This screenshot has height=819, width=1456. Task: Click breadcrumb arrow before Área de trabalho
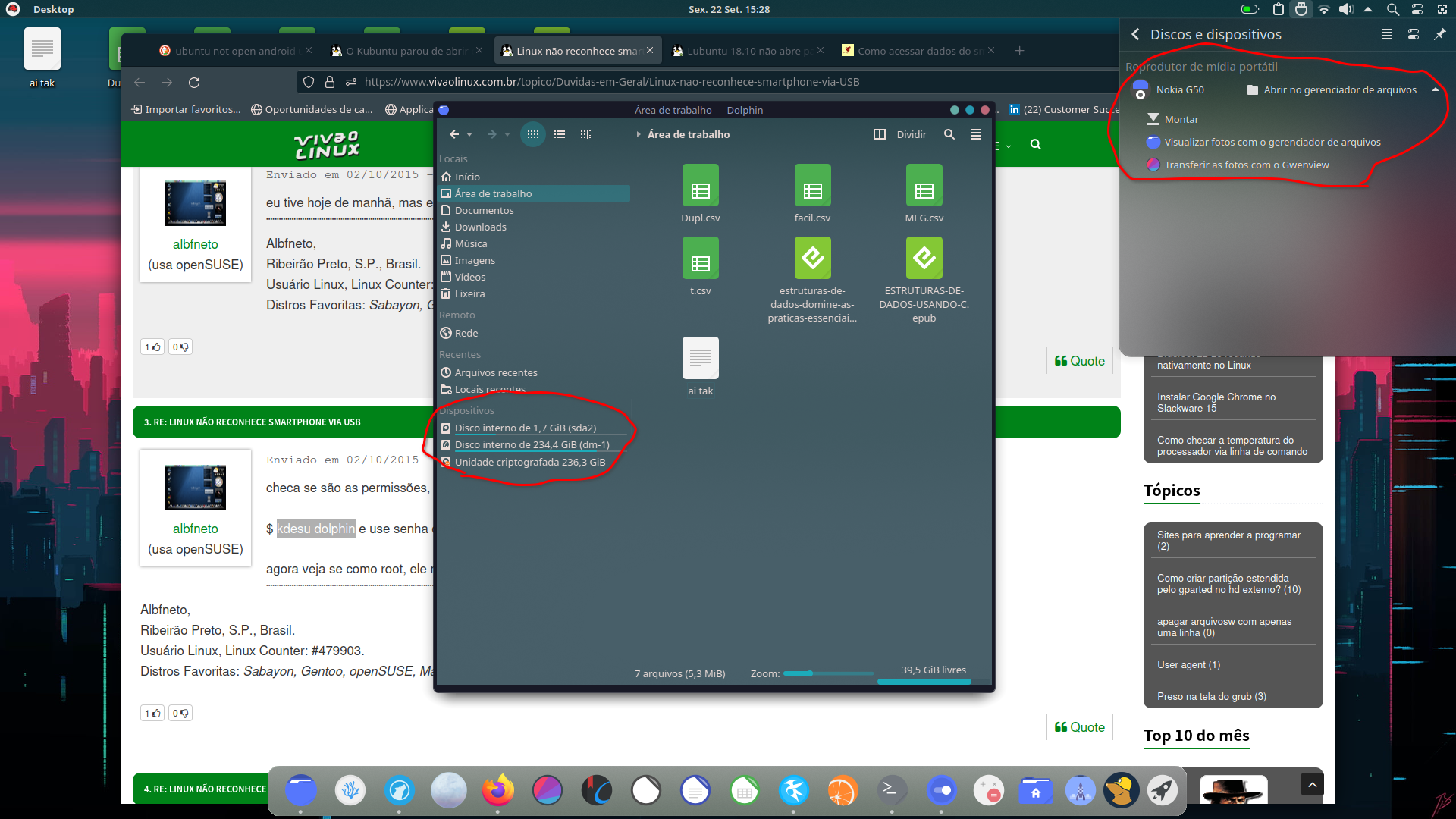[x=639, y=134]
